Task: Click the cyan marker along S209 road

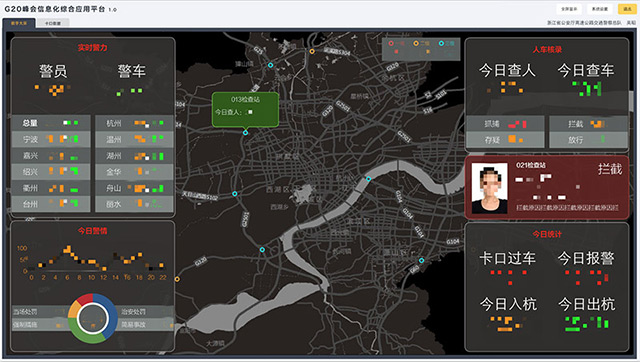Action: click(x=262, y=249)
